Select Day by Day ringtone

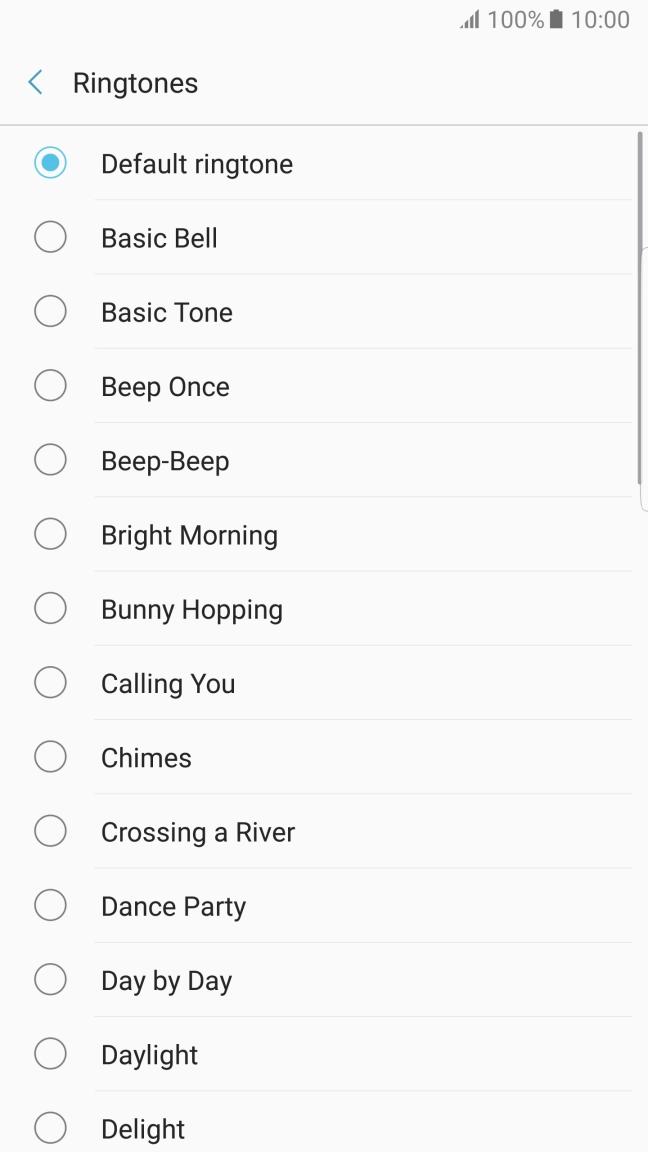tap(166, 979)
